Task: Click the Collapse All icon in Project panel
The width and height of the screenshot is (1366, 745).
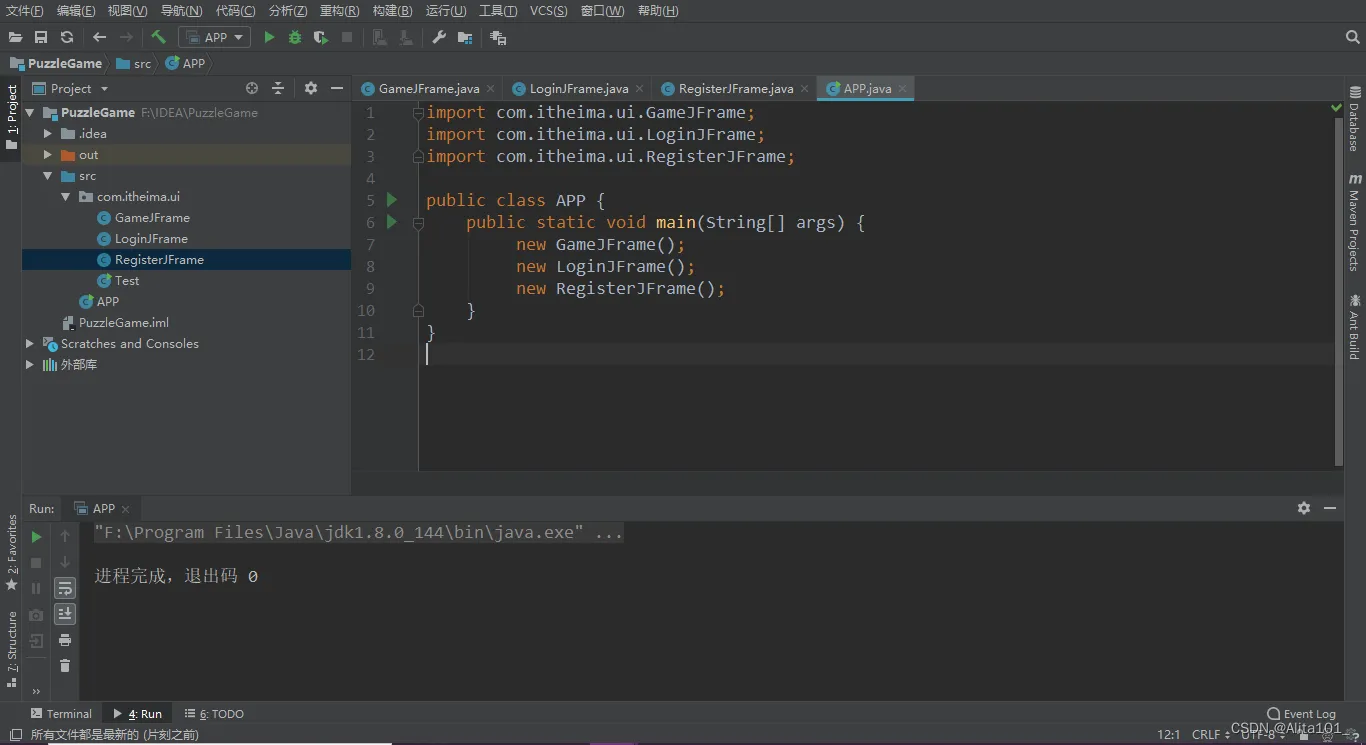Action: (278, 88)
